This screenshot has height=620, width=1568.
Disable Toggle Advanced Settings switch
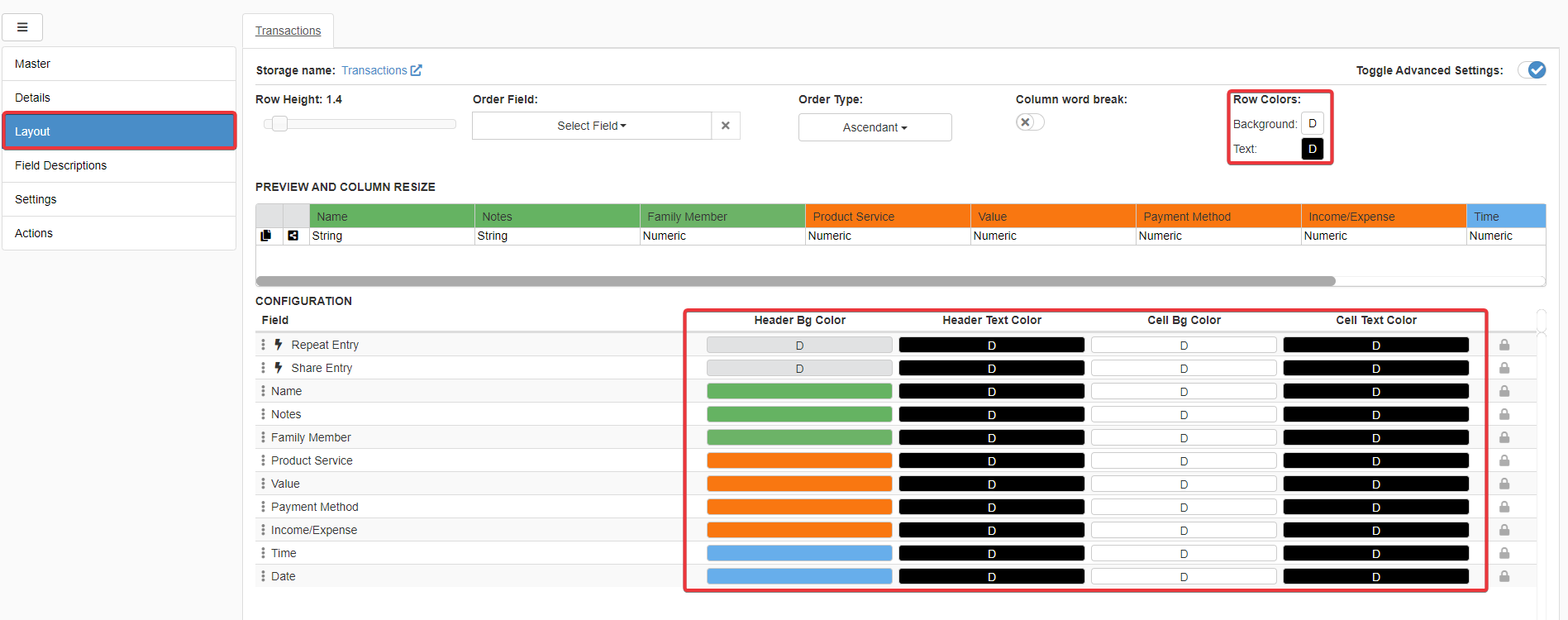pos(1532,70)
